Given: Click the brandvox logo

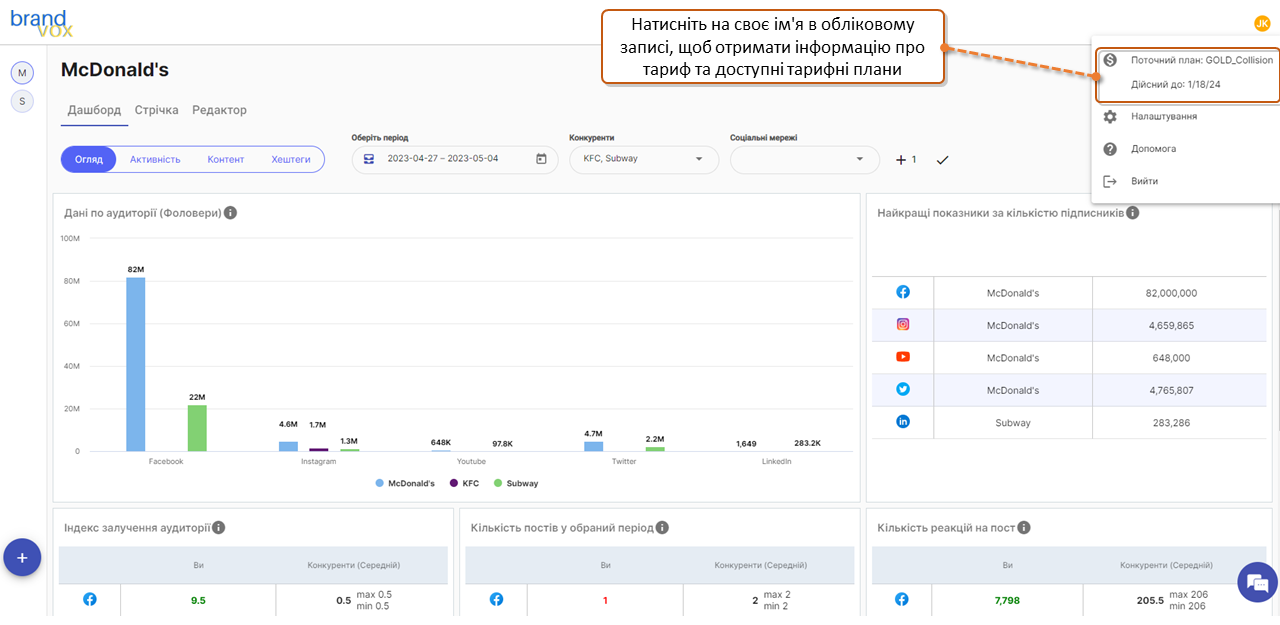Looking at the screenshot, I should click(x=41, y=22).
